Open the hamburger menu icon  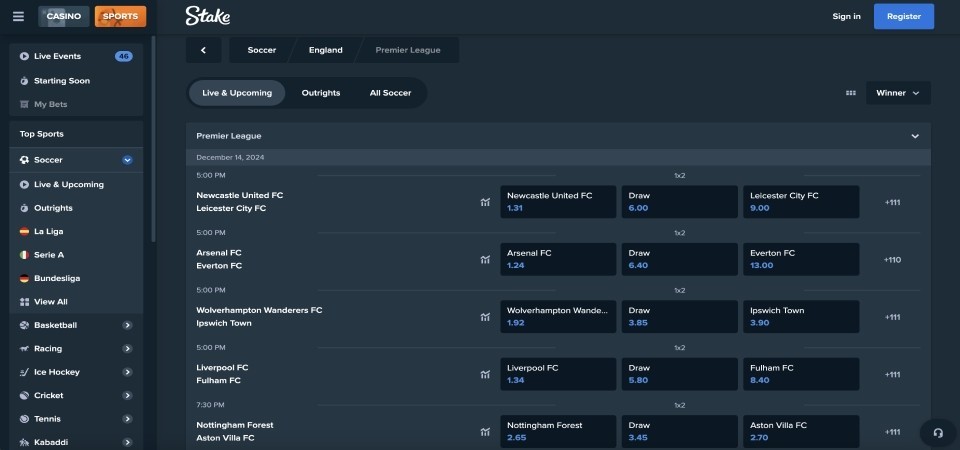(18, 17)
